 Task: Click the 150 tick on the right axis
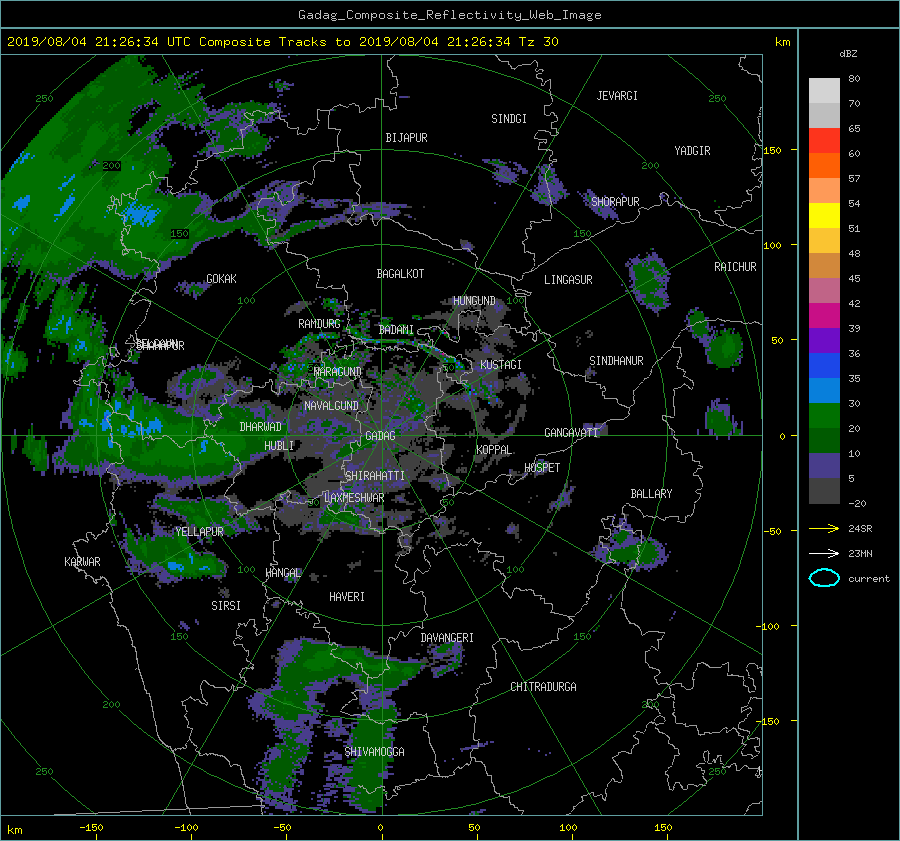tap(772, 150)
